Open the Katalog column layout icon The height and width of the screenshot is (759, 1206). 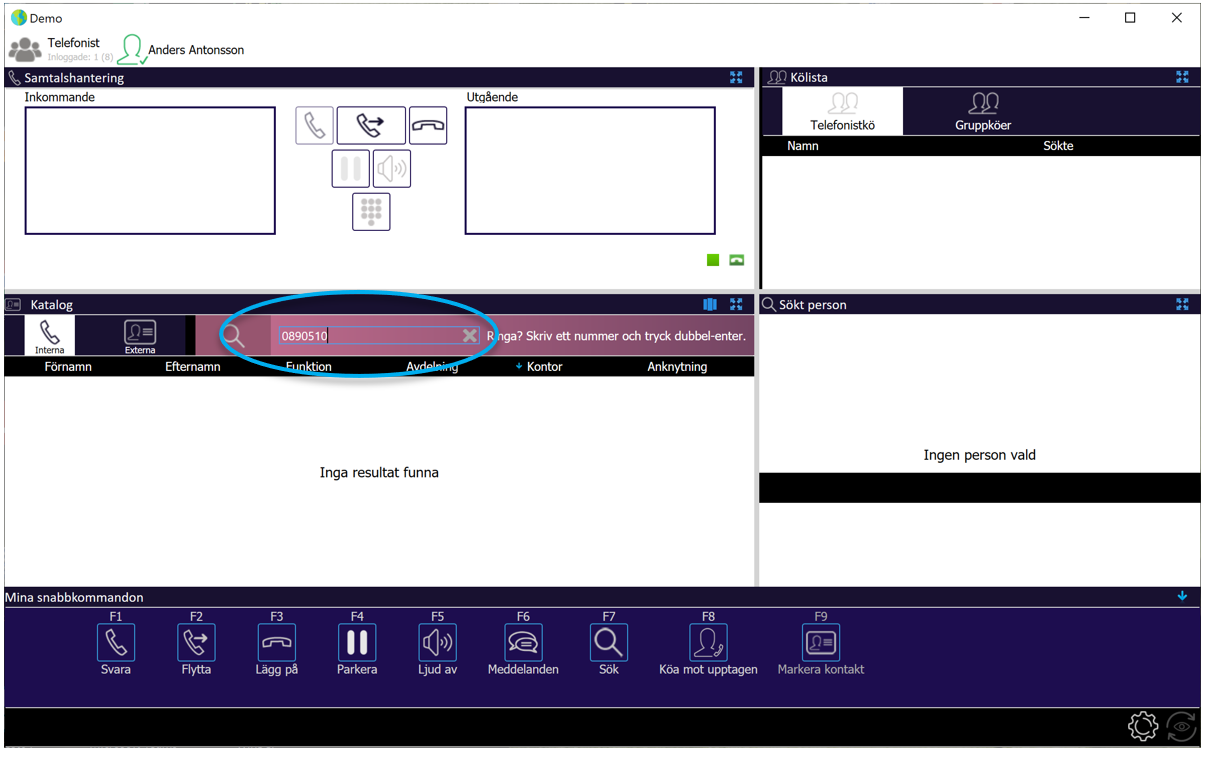pos(710,304)
